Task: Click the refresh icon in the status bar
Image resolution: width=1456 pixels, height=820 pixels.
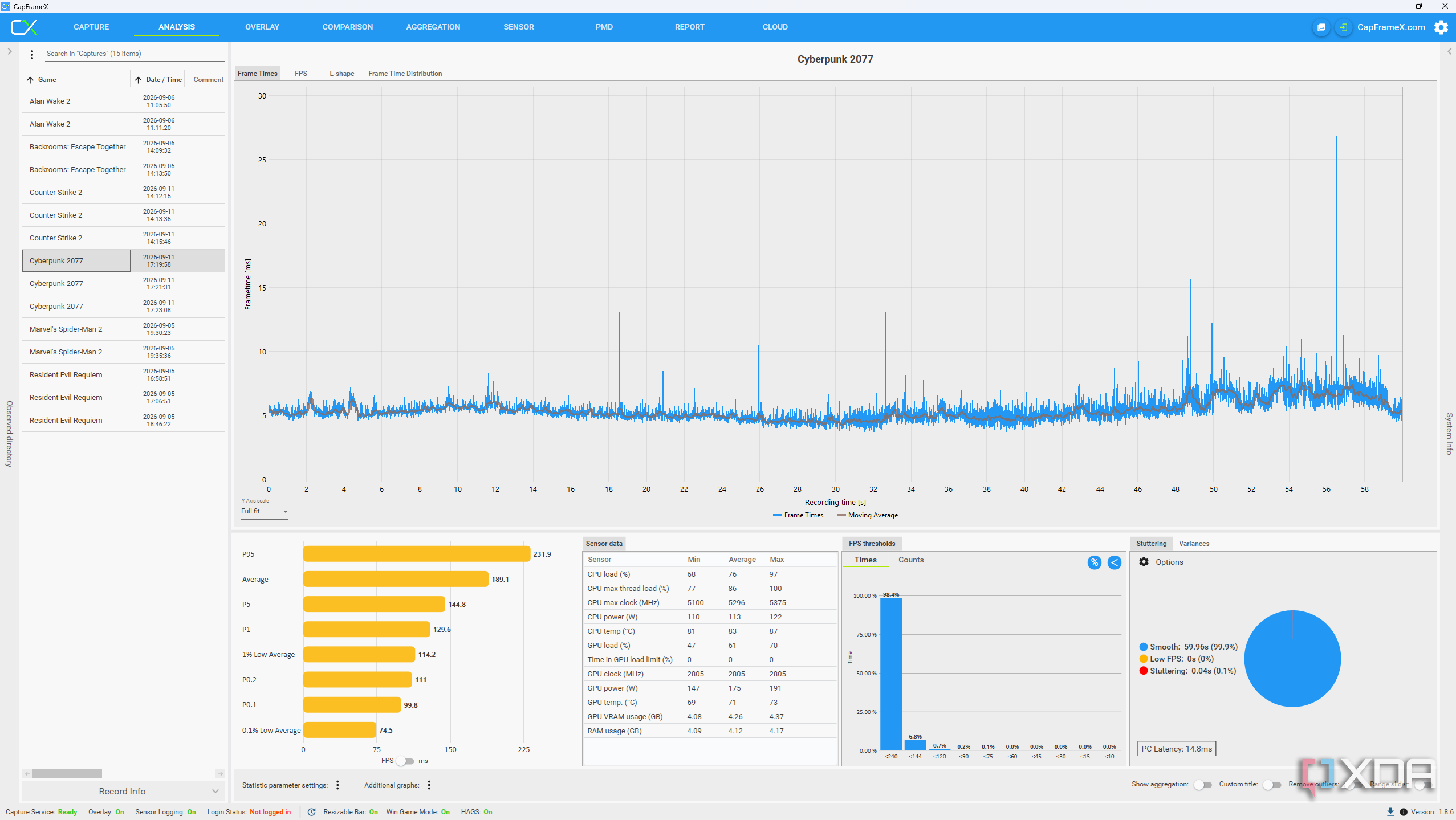Action: [311, 812]
